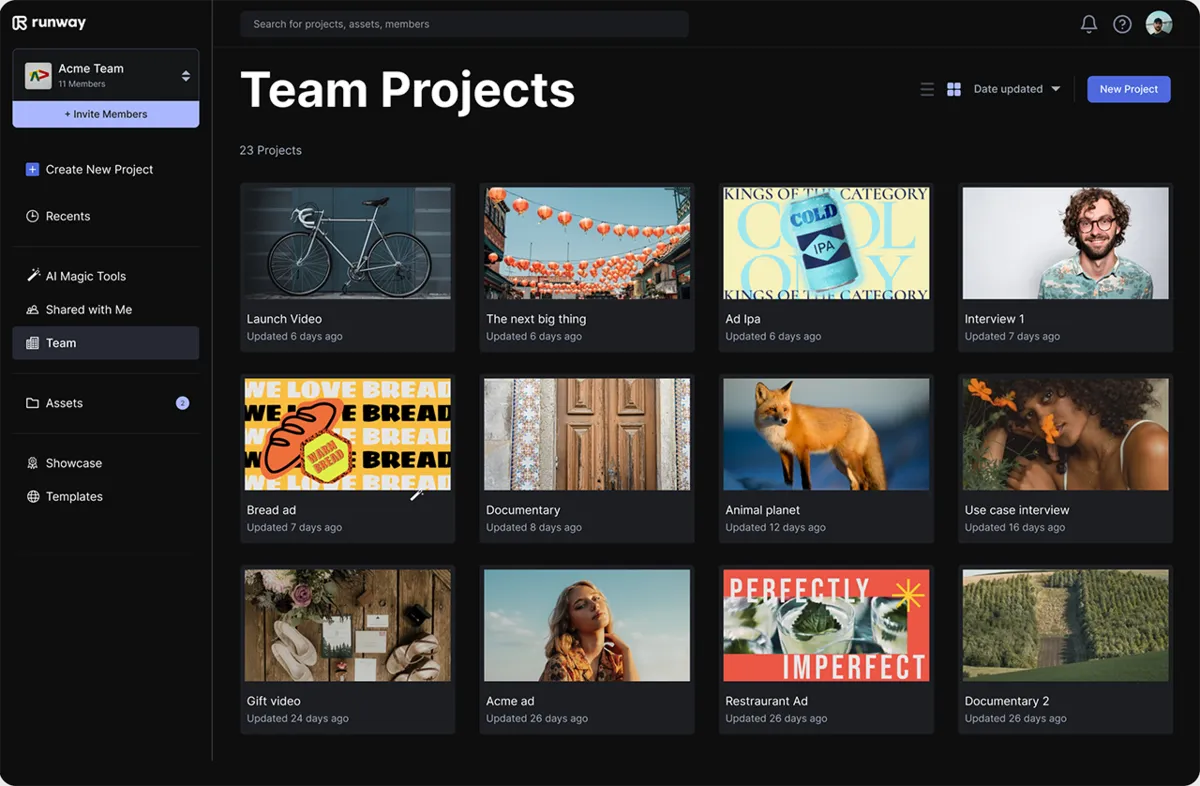The width and height of the screenshot is (1200, 786).
Task: Click the user profile avatar
Action: click(1158, 24)
